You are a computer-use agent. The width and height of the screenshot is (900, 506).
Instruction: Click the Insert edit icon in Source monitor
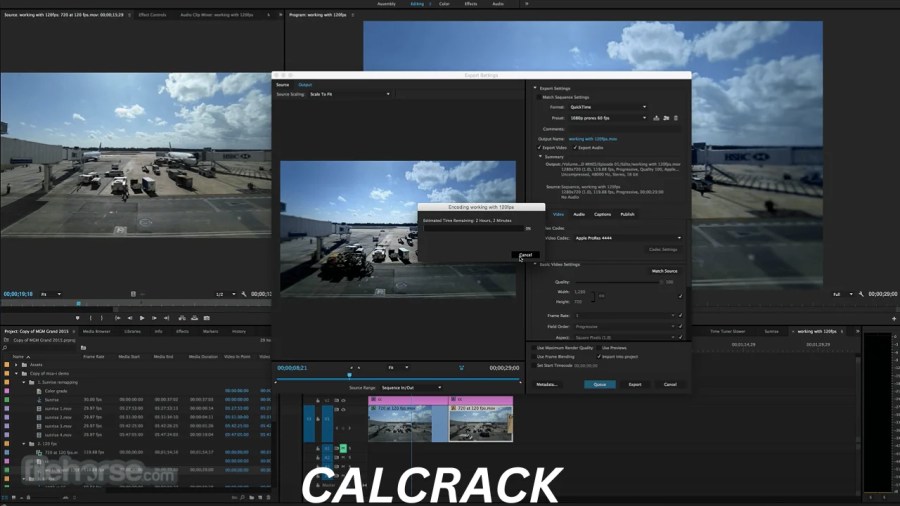point(182,318)
